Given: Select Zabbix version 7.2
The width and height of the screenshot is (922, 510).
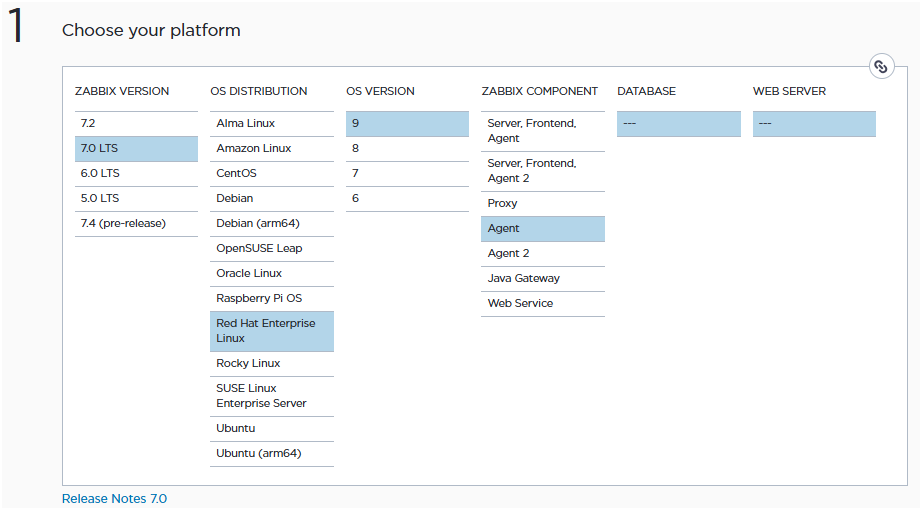Looking at the screenshot, I should 136,123.
